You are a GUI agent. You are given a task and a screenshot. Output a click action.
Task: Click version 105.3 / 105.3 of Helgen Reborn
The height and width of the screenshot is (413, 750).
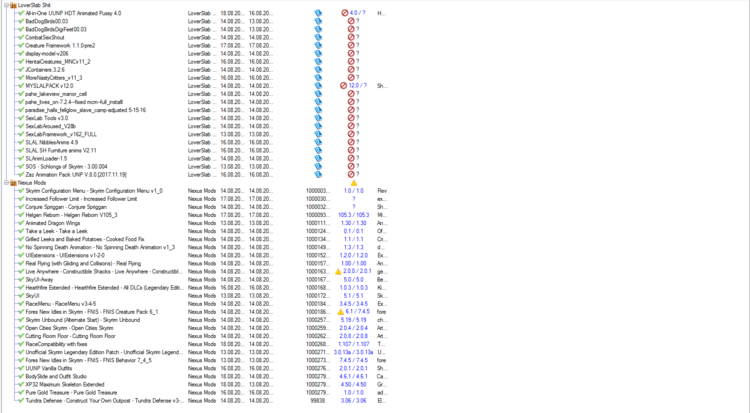pyautogui.click(x=354, y=215)
